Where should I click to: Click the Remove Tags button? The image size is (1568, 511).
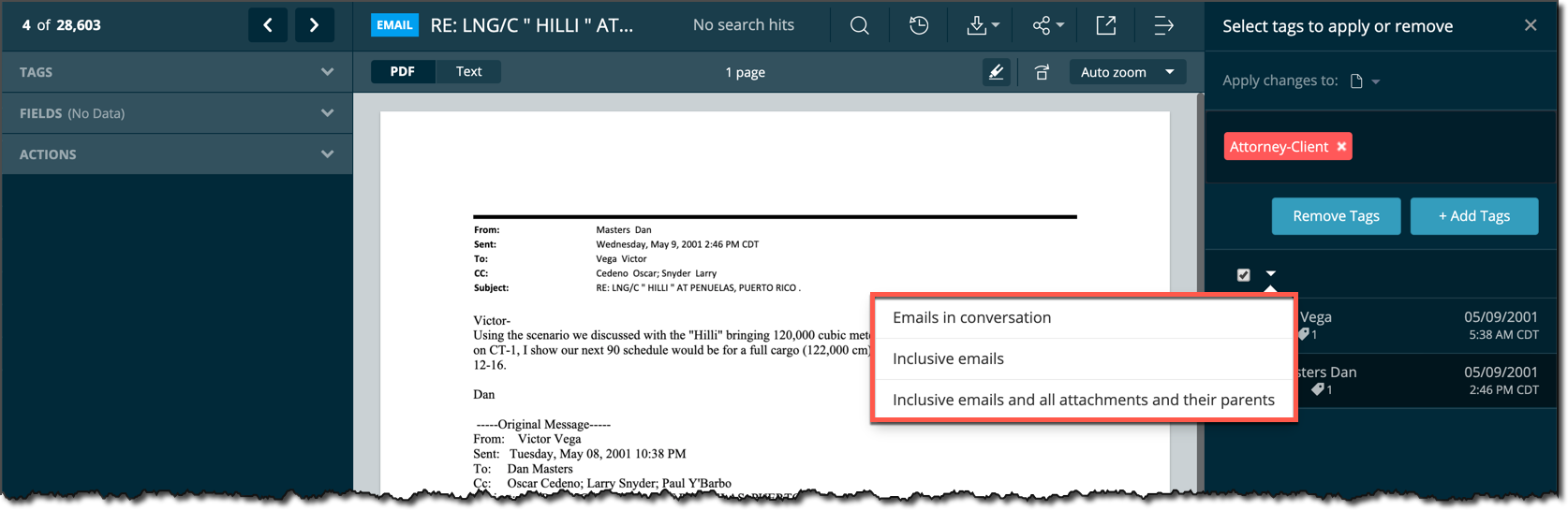coord(1336,216)
